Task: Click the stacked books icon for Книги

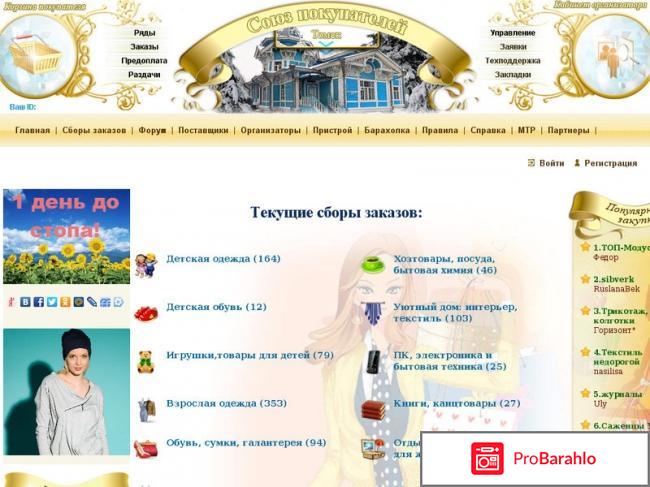Action: [x=373, y=409]
